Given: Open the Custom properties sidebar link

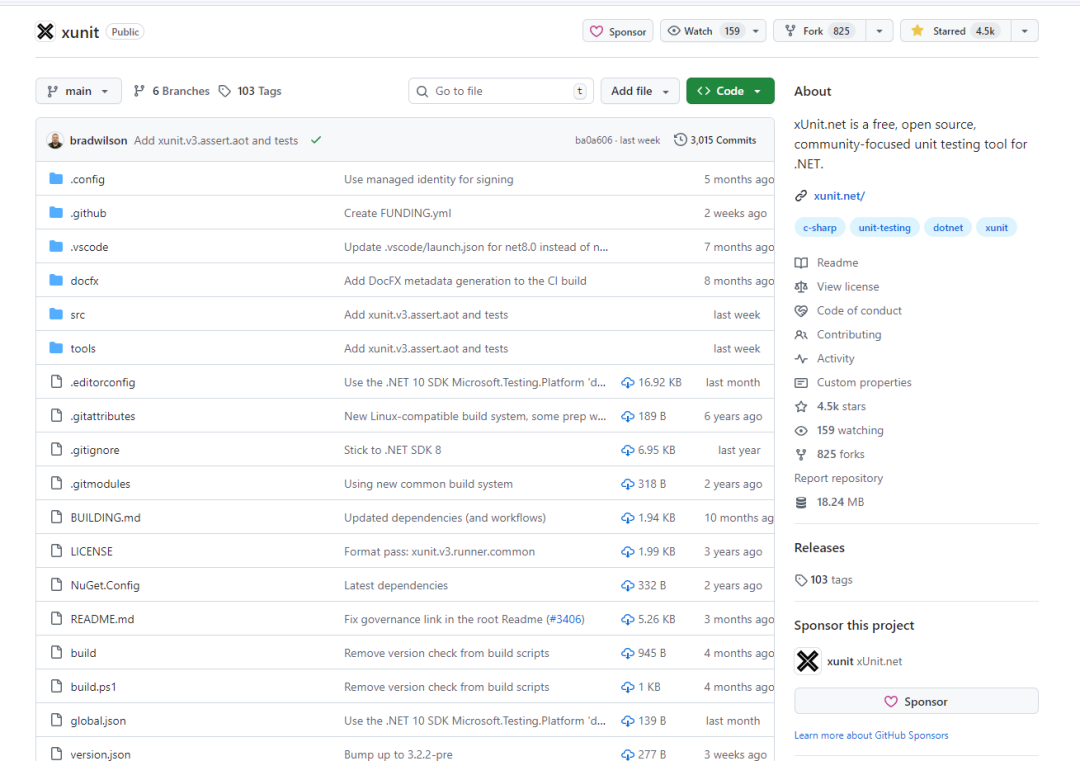Looking at the screenshot, I should click(864, 382).
